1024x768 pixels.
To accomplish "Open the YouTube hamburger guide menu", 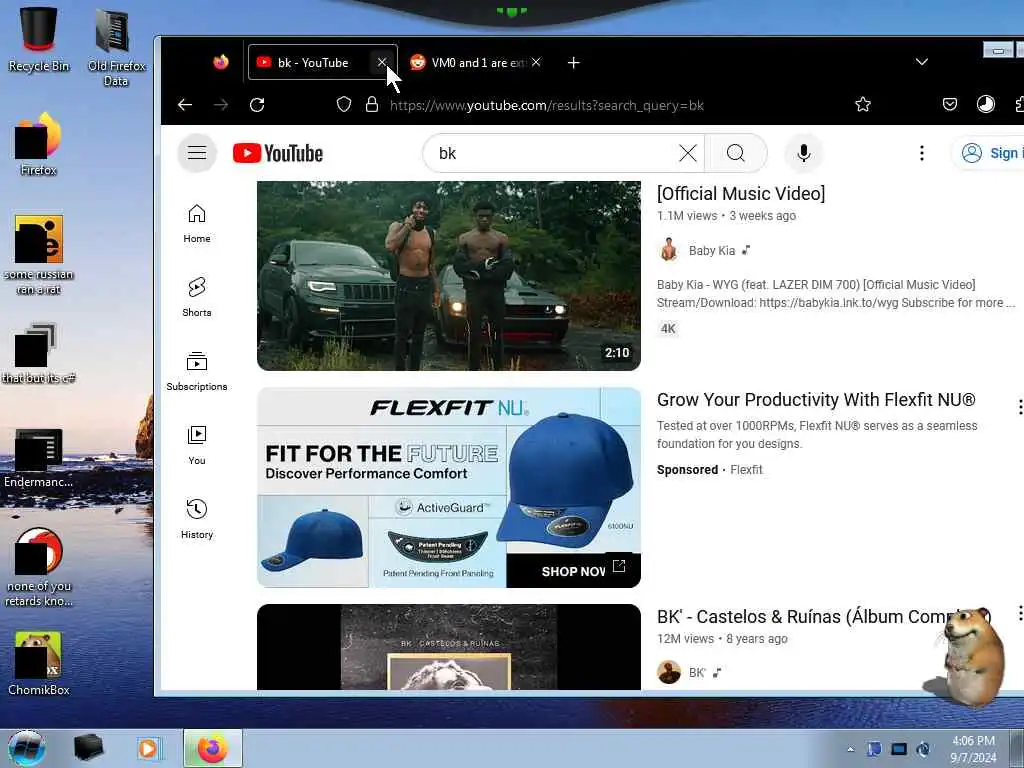I will (x=197, y=153).
